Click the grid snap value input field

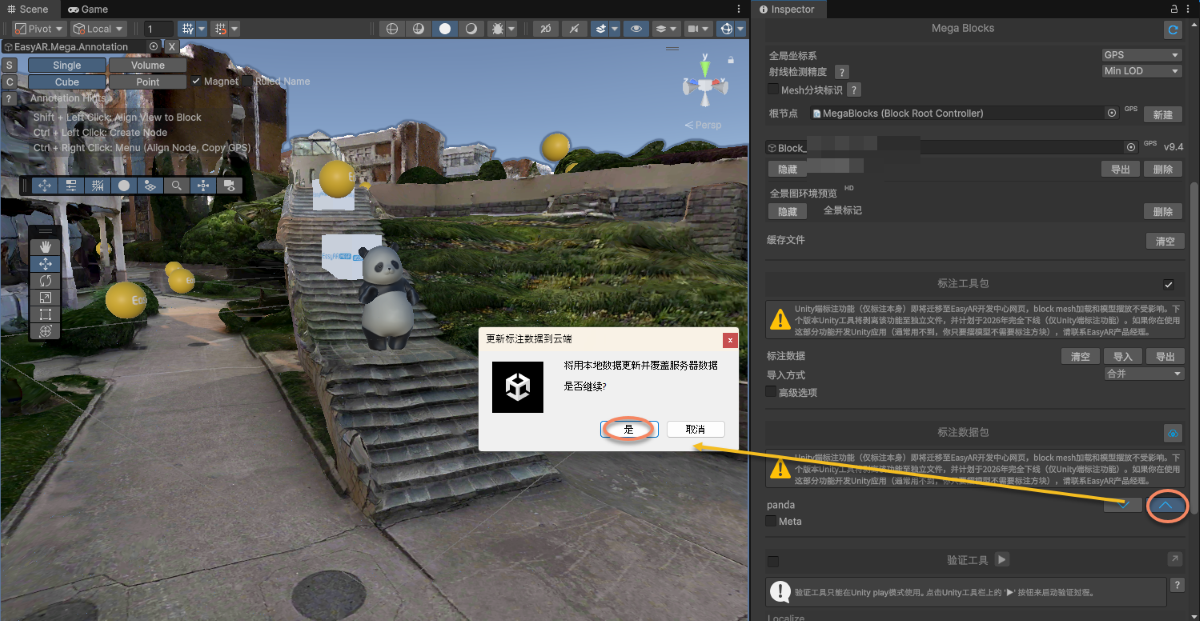[x=158, y=29]
